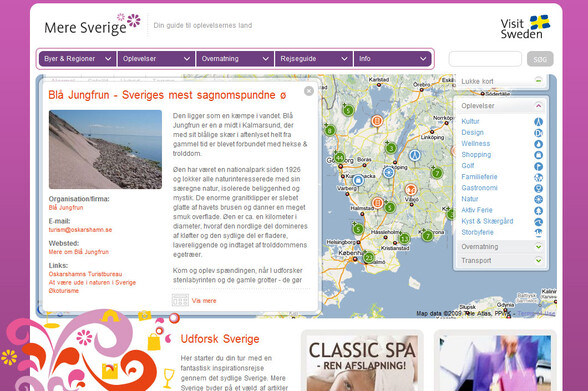Click the Kultur category icon
The width and height of the screenshot is (588, 391).
coord(538,121)
